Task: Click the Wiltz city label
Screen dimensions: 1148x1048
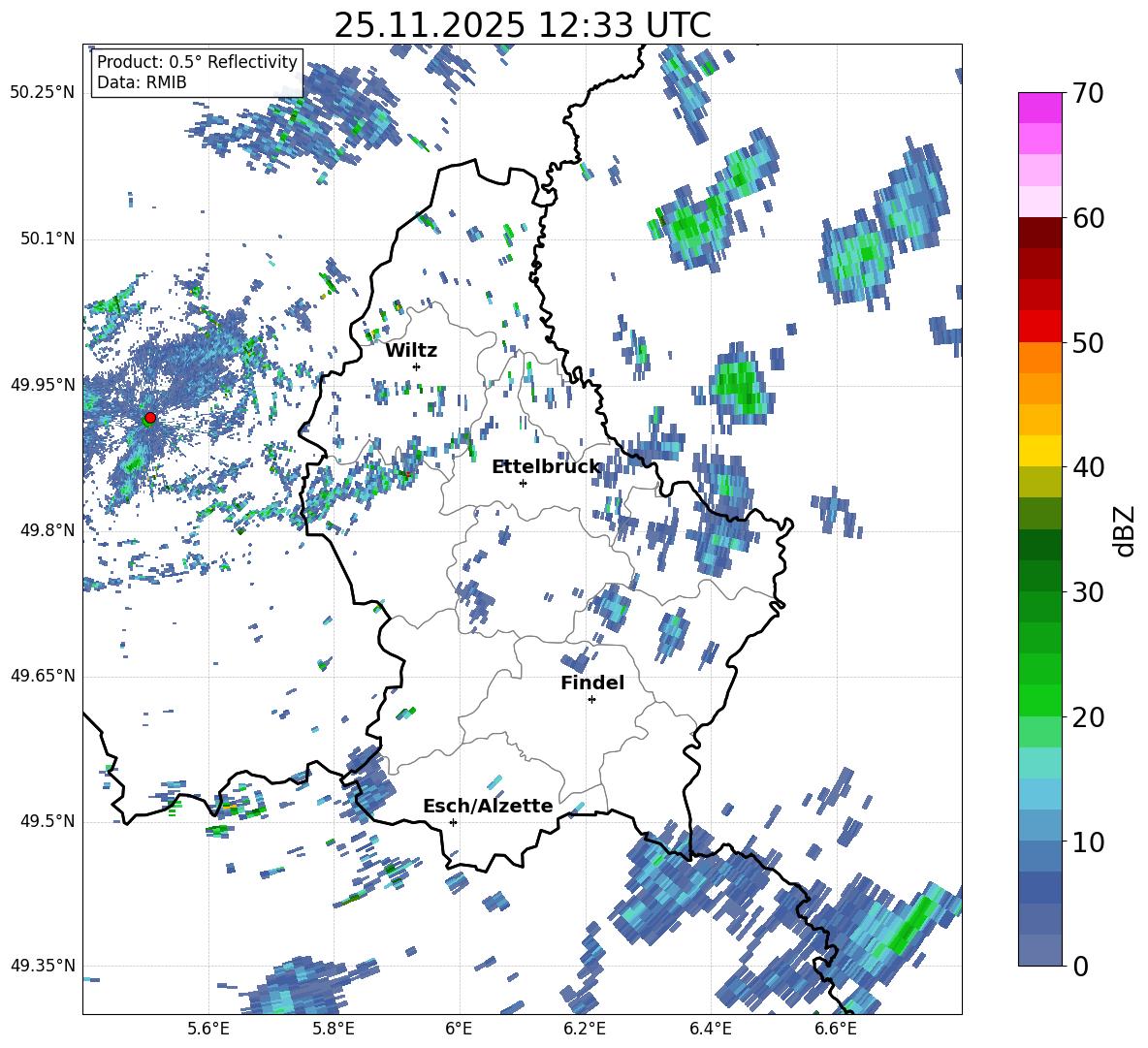Action: [411, 351]
